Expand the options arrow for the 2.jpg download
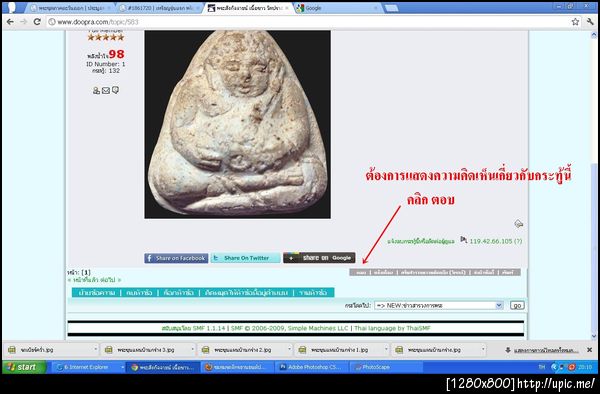600x394 pixels. pyautogui.click(x=289, y=349)
